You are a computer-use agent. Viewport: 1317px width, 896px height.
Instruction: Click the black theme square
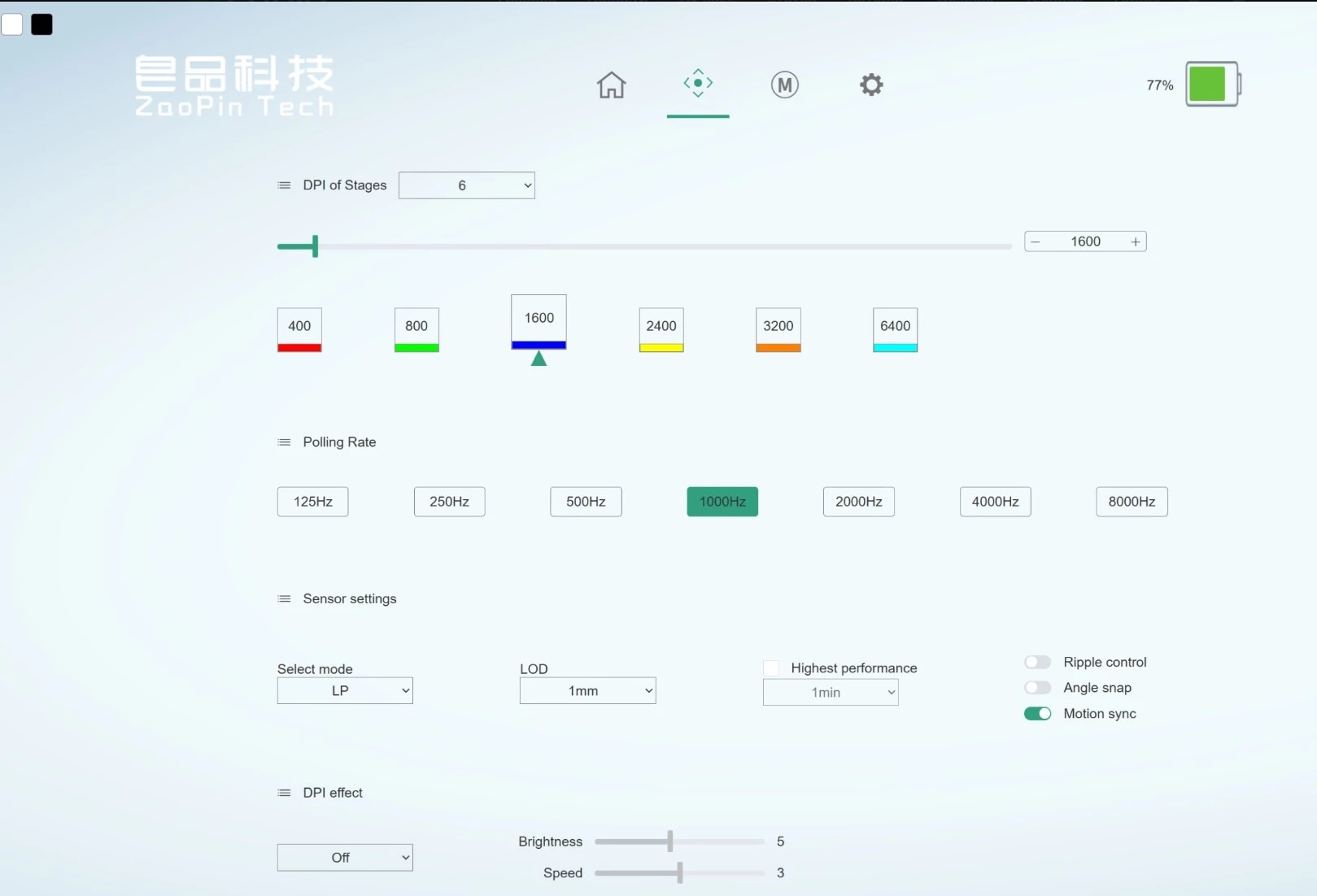[x=41, y=24]
